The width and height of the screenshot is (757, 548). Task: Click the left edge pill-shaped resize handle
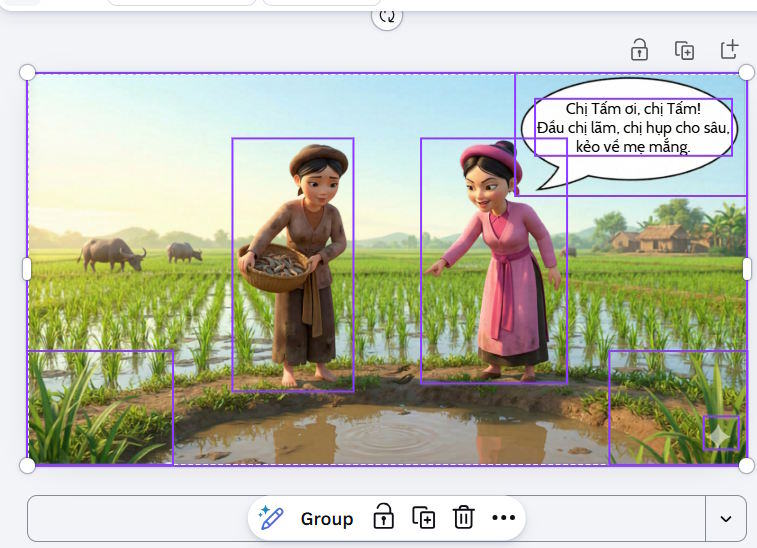(27, 269)
